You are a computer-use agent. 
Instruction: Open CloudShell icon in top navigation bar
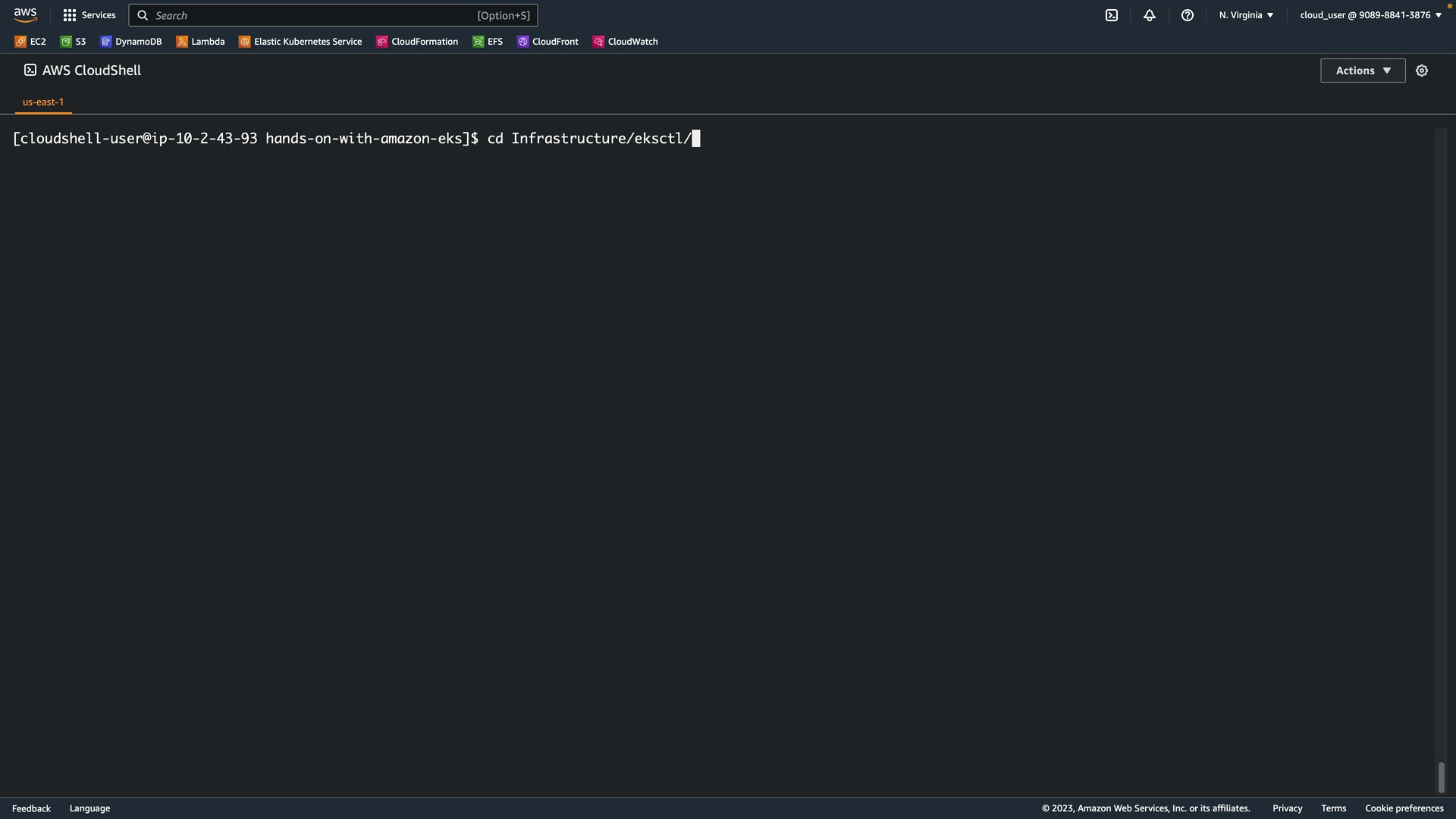pos(1111,15)
